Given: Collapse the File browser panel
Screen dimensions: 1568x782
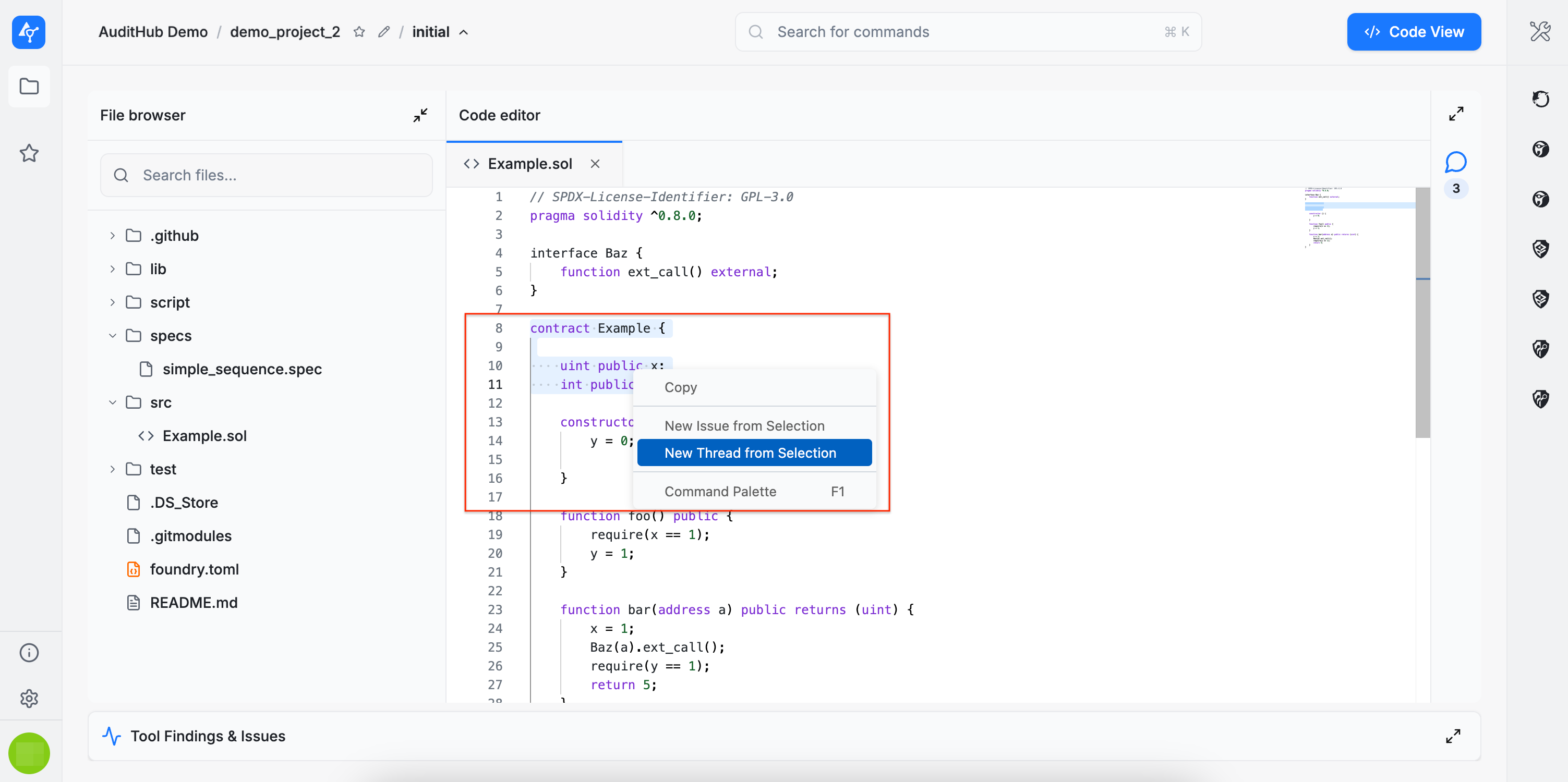Looking at the screenshot, I should 420,115.
